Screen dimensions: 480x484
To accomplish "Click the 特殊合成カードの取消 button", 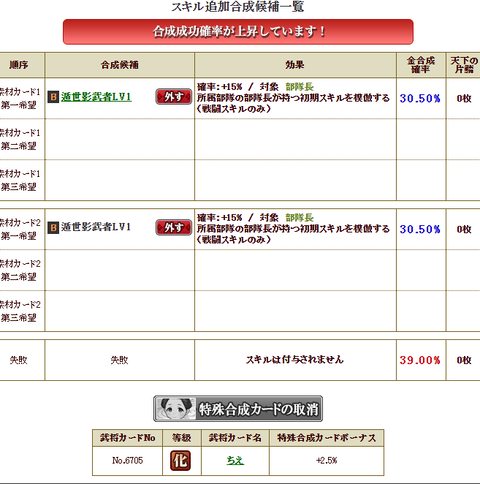I will tap(238, 409).
